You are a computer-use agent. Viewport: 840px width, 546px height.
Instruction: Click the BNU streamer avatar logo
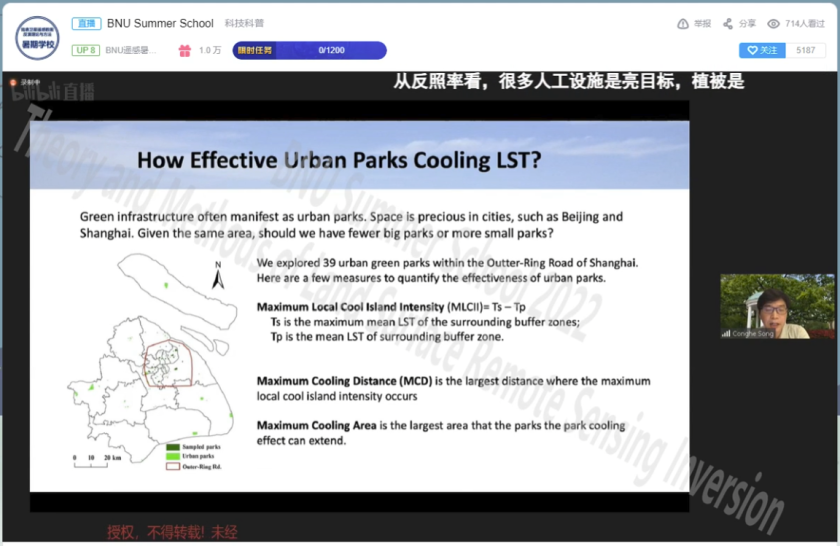coord(37,37)
